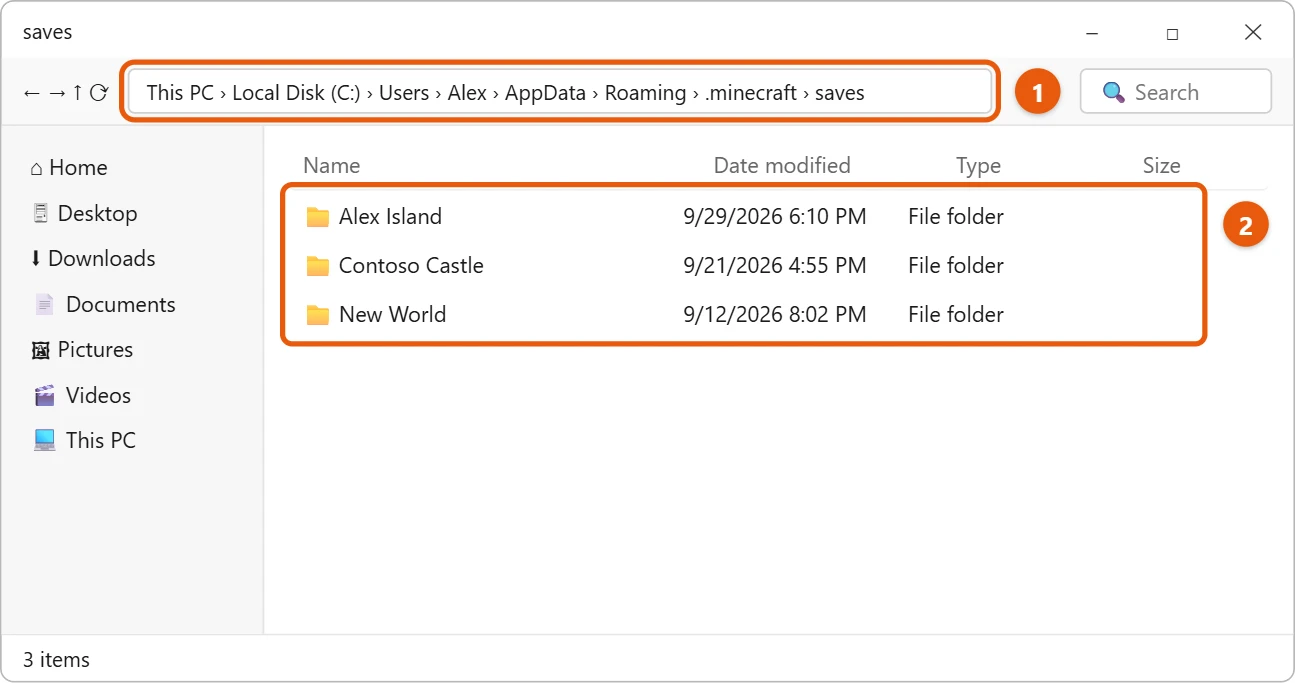Click File folder type of New World

(956, 315)
